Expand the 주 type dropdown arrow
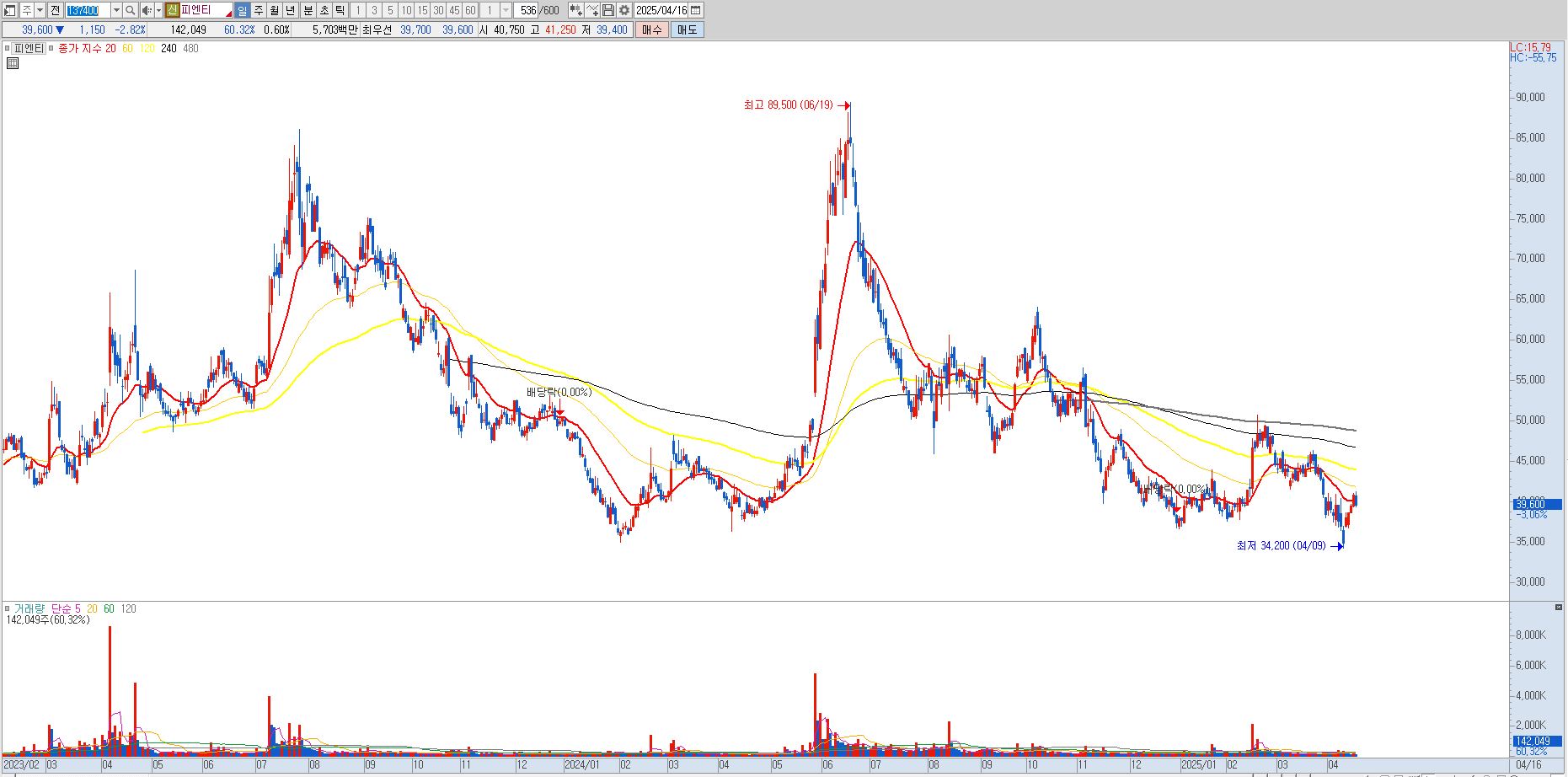 [40, 10]
